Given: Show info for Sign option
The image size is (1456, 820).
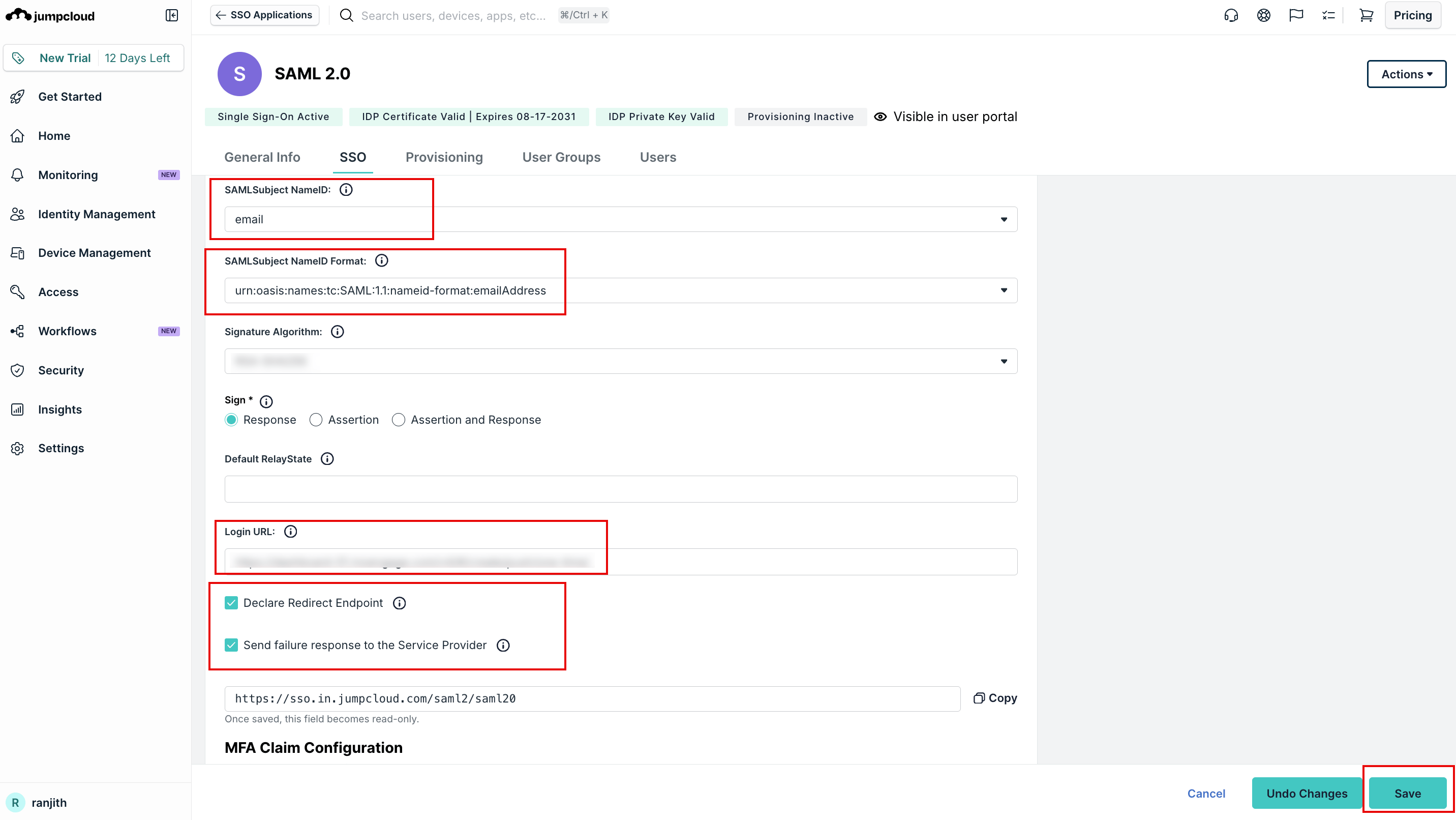Looking at the screenshot, I should pos(266,401).
